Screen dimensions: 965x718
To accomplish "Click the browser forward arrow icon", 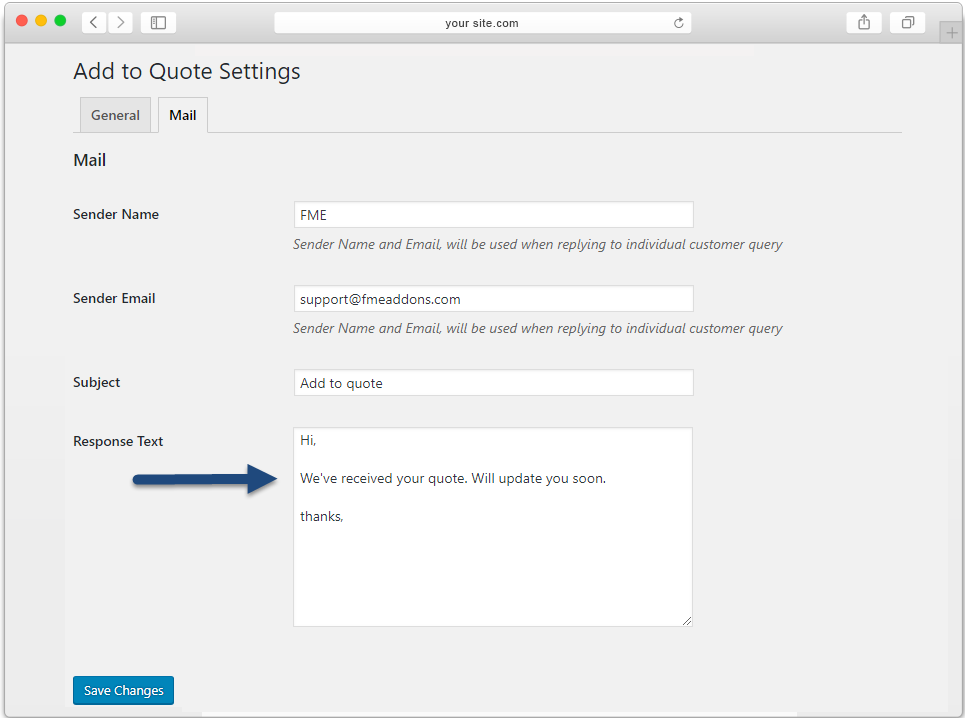I will click(121, 23).
